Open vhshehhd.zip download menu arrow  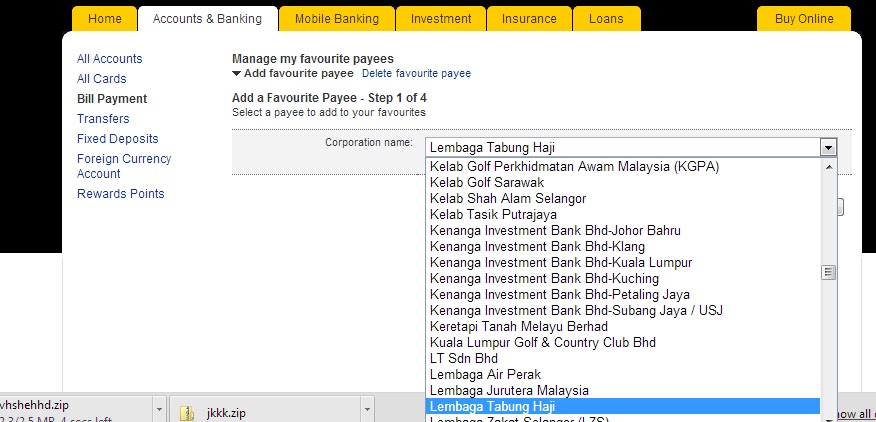[159, 410]
